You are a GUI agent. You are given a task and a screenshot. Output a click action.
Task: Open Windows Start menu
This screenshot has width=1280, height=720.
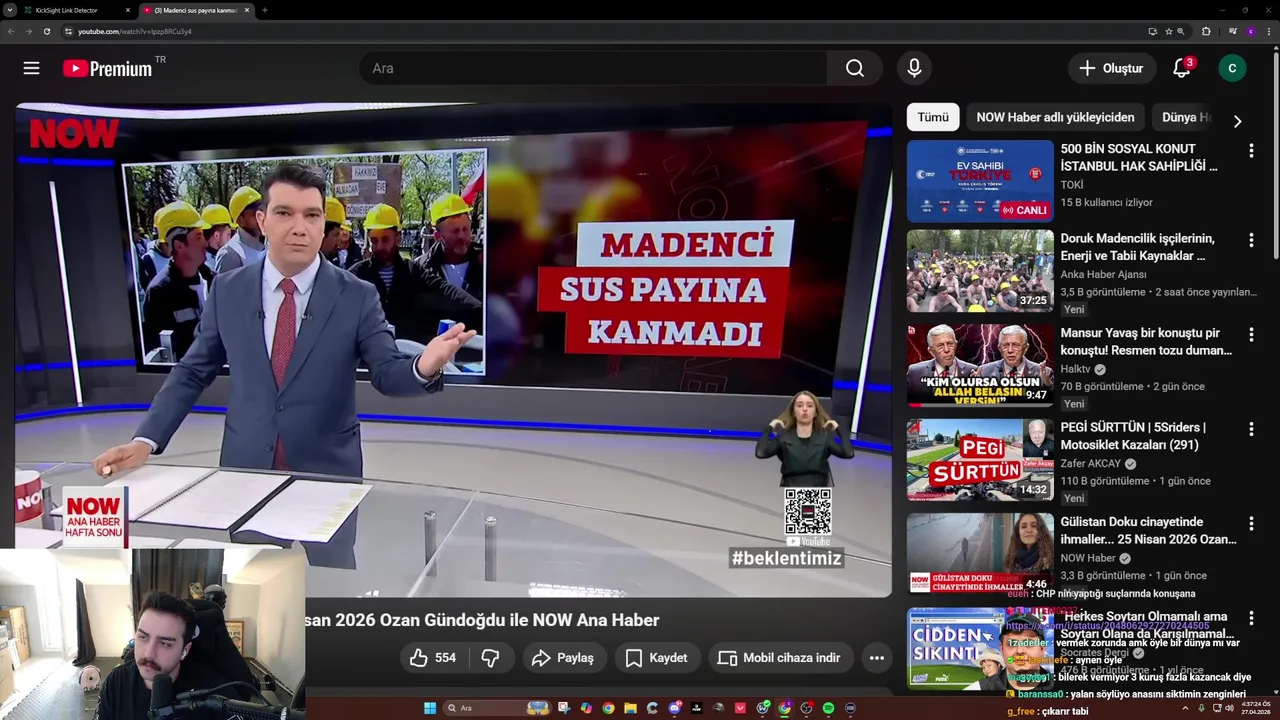[x=430, y=708]
